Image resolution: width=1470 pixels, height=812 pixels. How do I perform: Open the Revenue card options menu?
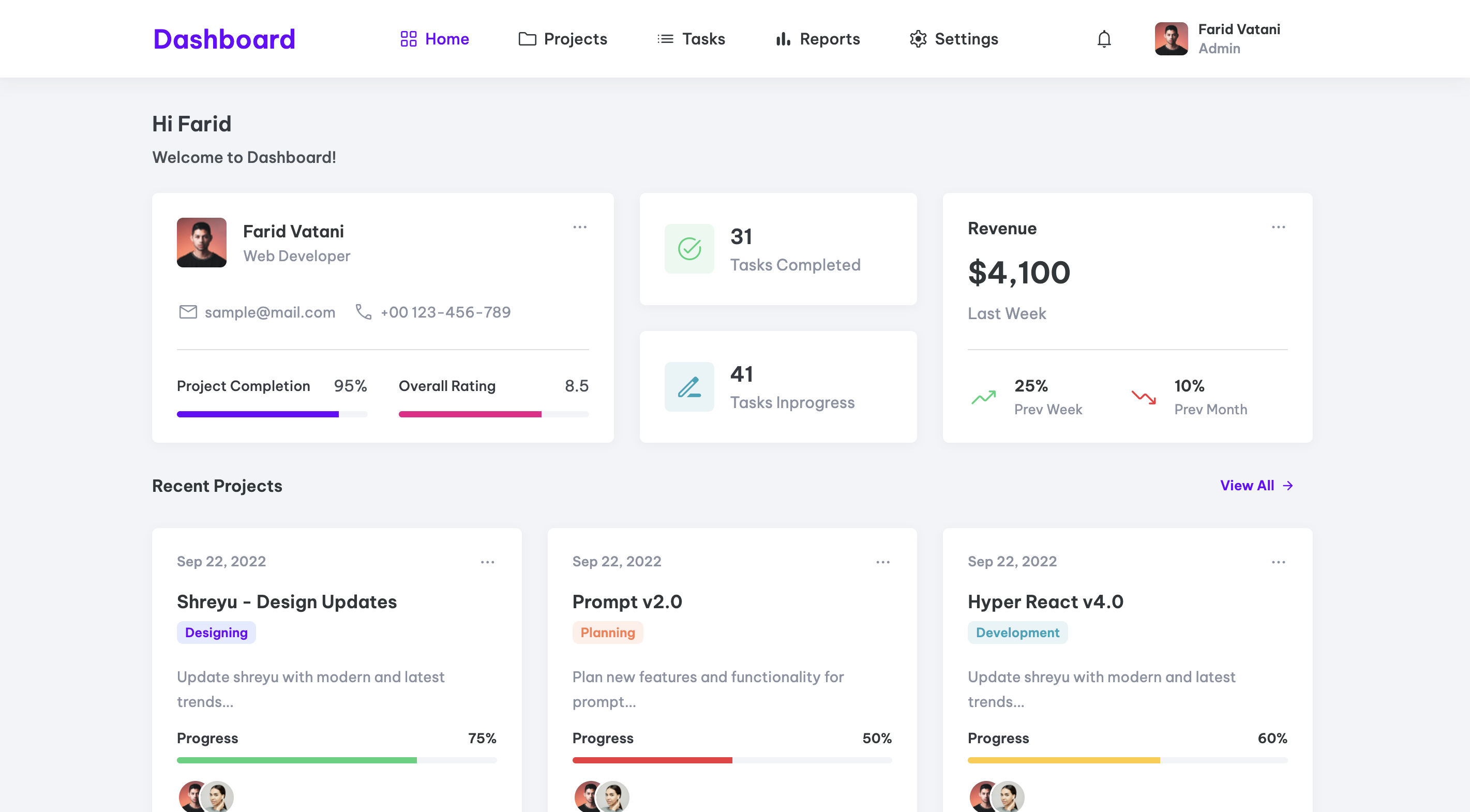pyautogui.click(x=1278, y=227)
